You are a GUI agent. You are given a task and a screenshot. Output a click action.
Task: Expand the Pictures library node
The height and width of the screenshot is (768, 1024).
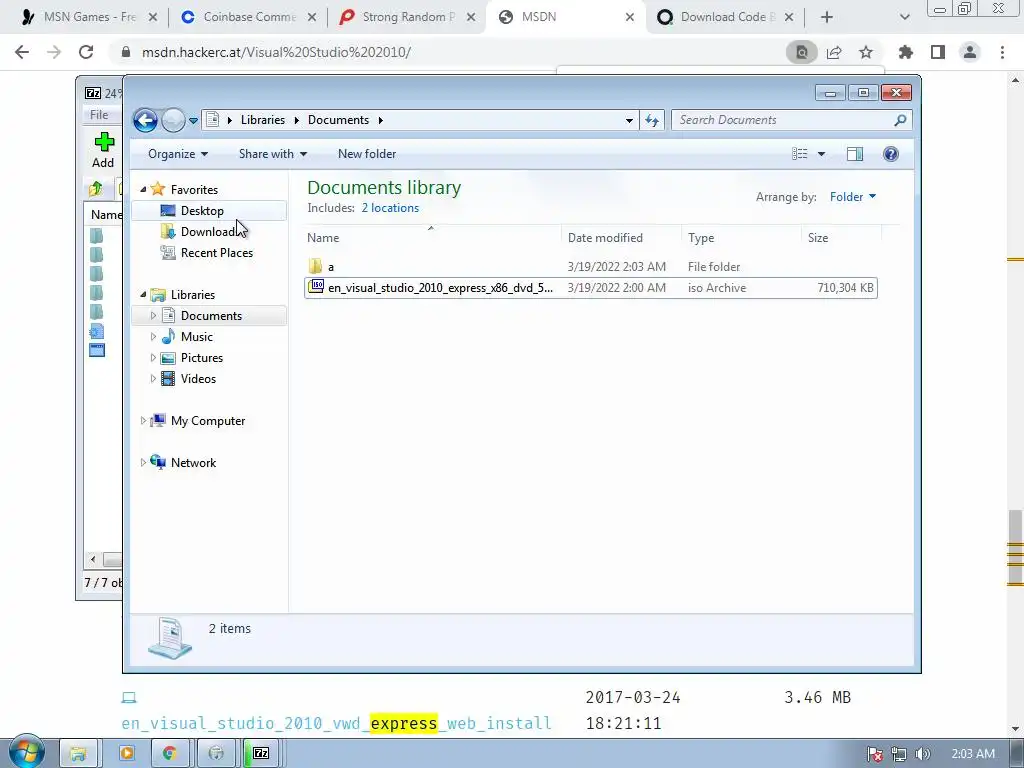tap(153, 358)
